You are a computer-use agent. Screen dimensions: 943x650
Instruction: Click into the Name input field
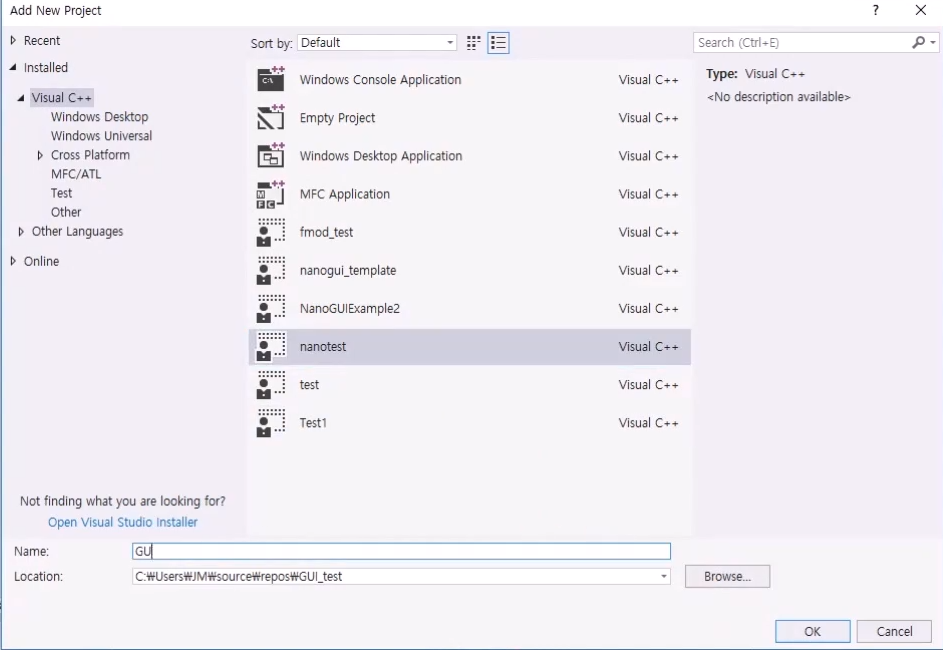pyautogui.click(x=401, y=551)
